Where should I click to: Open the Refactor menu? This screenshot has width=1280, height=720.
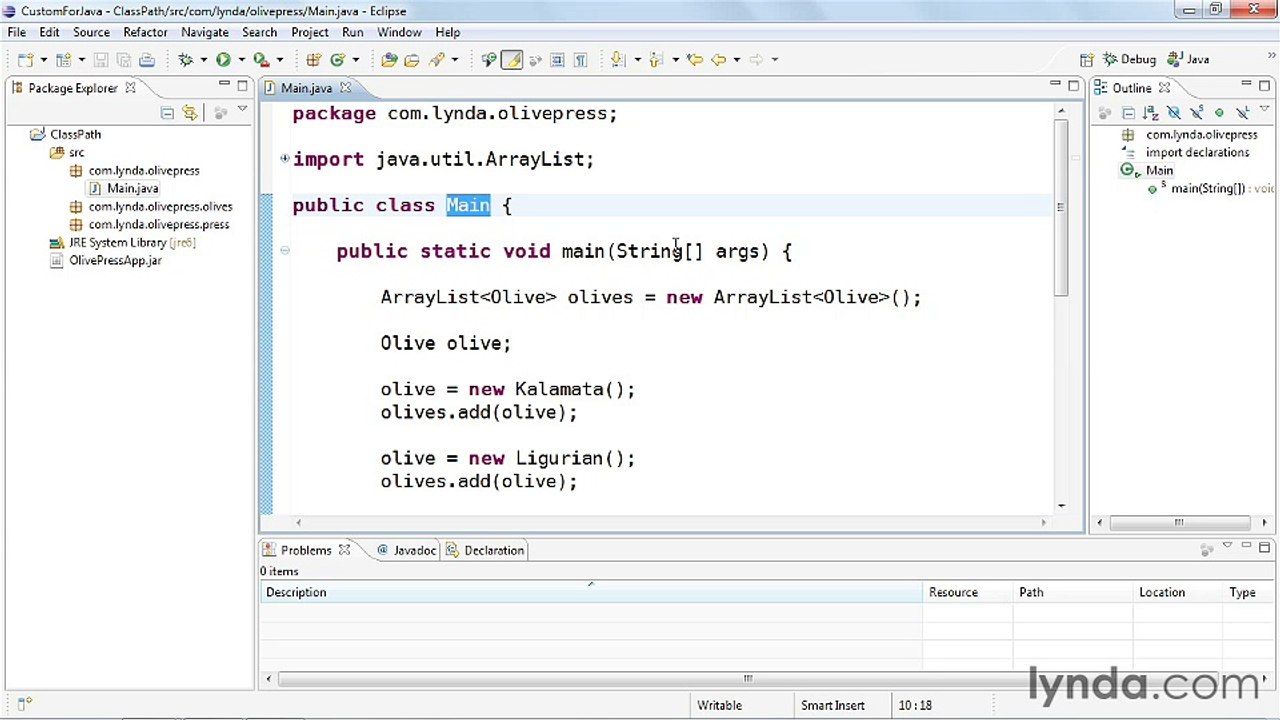[145, 32]
